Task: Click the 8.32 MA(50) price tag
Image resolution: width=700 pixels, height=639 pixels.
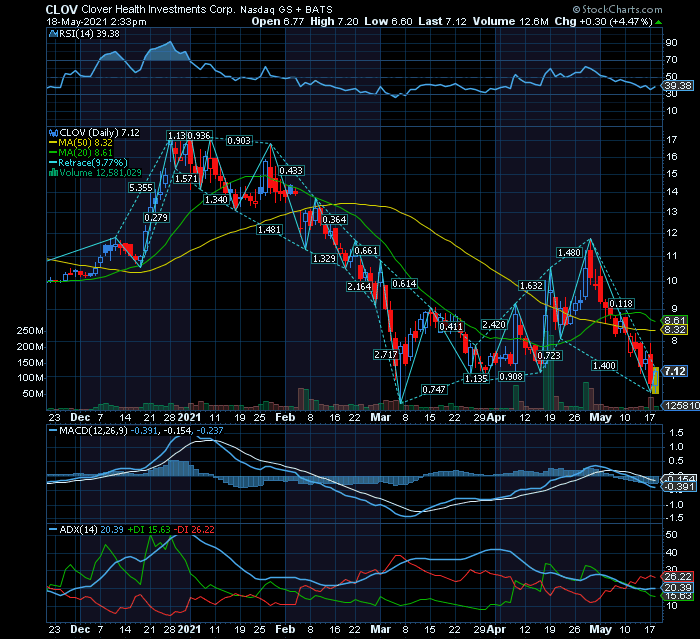Action: pos(675,330)
